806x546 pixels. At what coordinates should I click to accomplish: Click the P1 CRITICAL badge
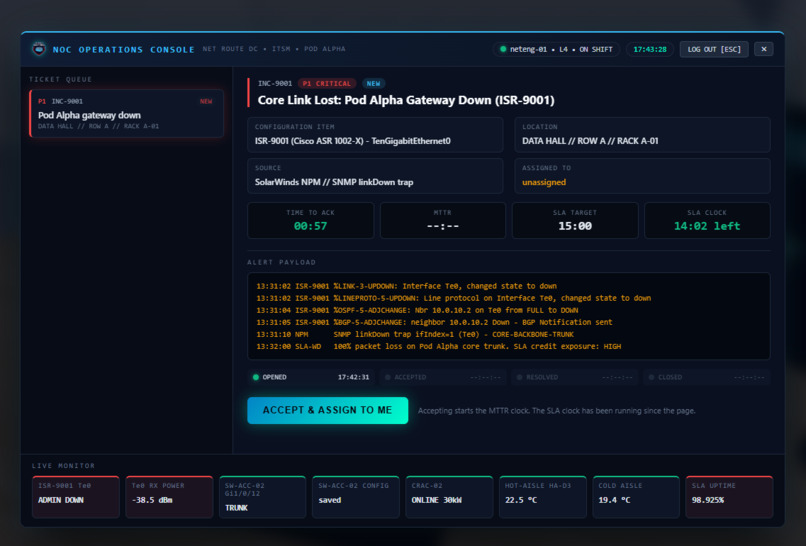click(326, 83)
